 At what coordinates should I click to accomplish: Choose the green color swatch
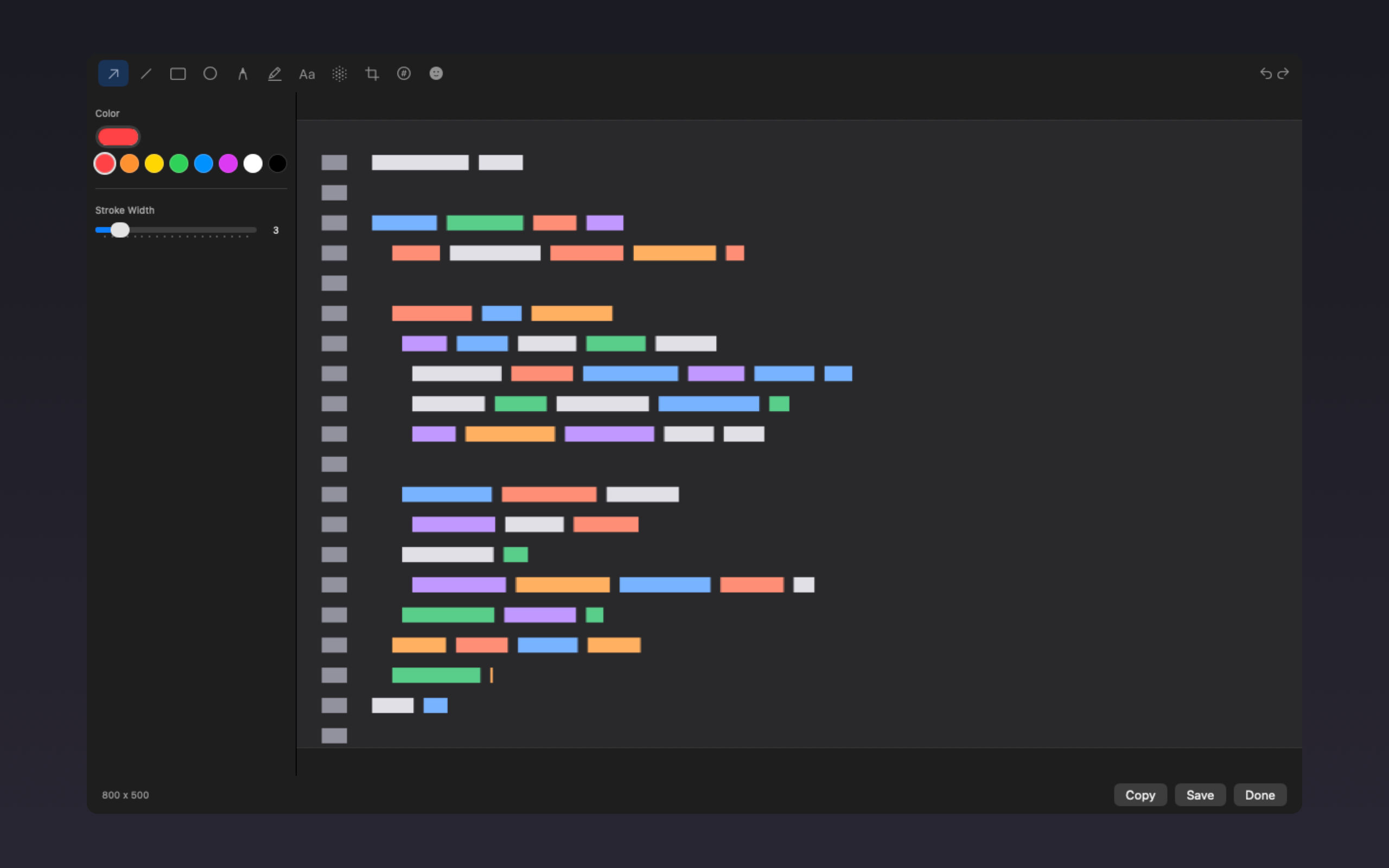click(179, 164)
